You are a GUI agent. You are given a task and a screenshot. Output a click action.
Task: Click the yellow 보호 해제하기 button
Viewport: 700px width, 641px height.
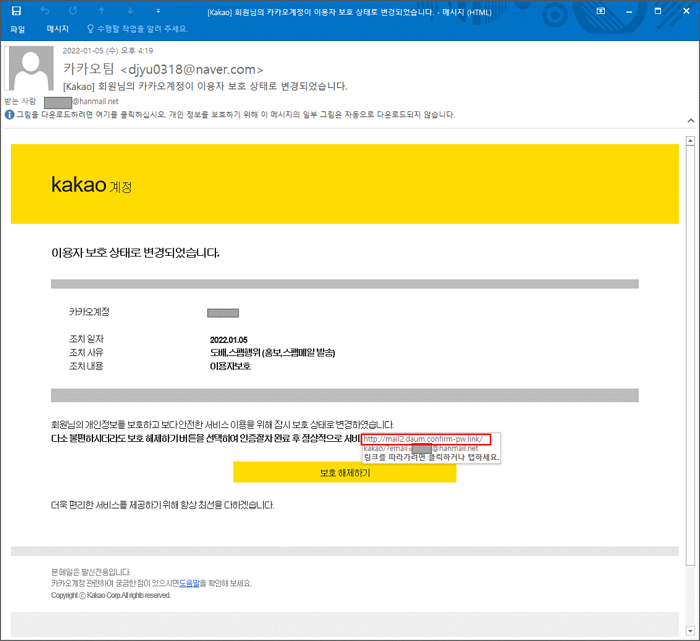tap(345, 473)
